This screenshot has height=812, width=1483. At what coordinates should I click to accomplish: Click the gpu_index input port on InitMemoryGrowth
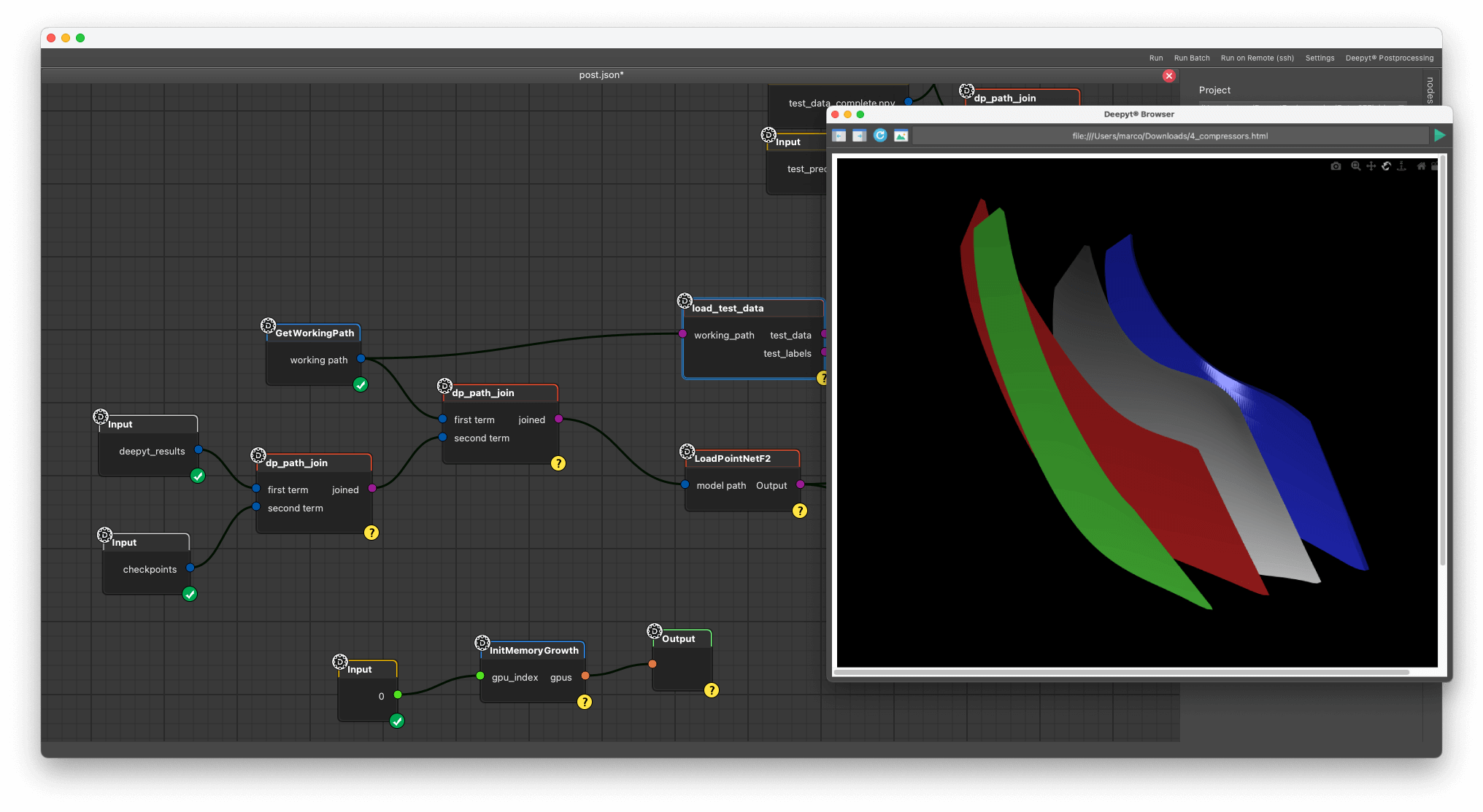pos(480,676)
